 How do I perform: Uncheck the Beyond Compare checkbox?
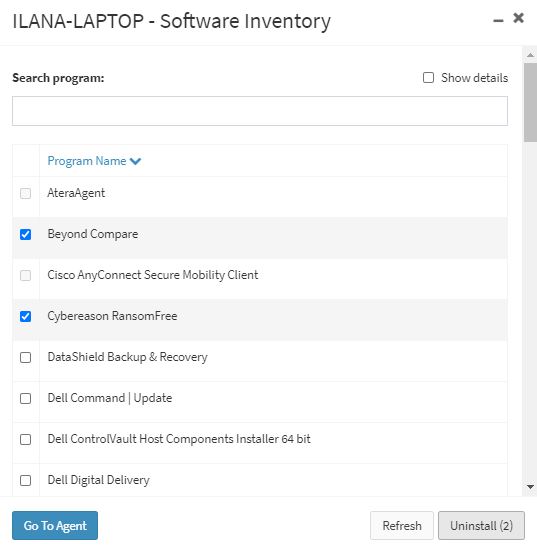25,234
